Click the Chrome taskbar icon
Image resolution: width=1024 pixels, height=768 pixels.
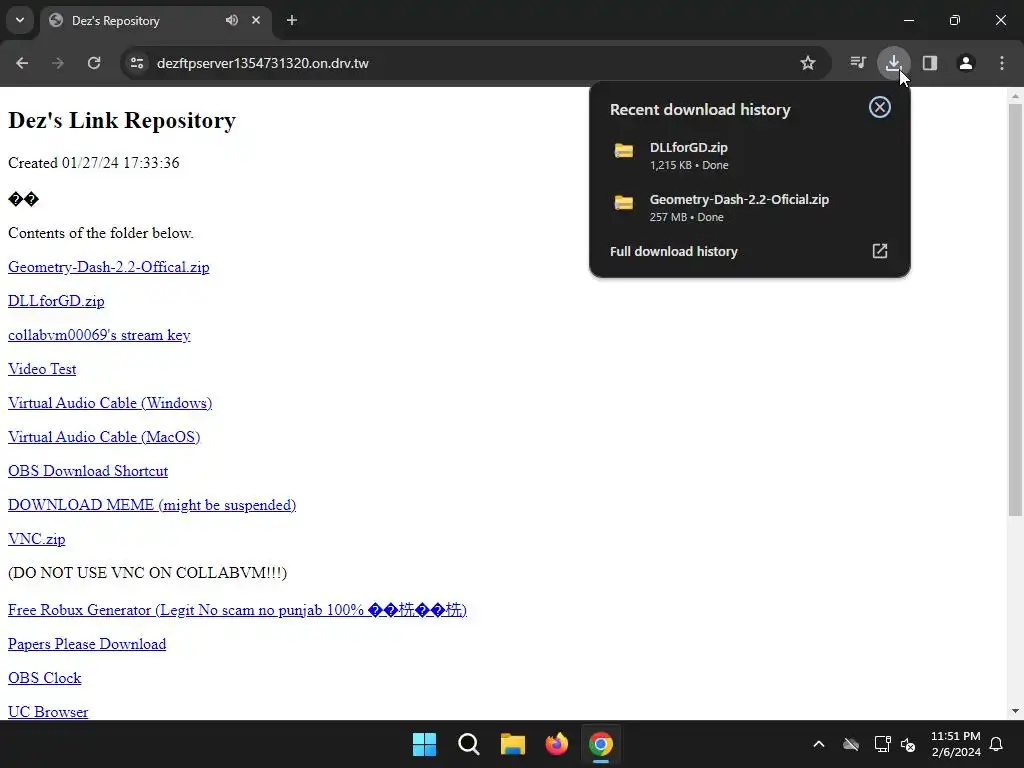tap(601, 744)
